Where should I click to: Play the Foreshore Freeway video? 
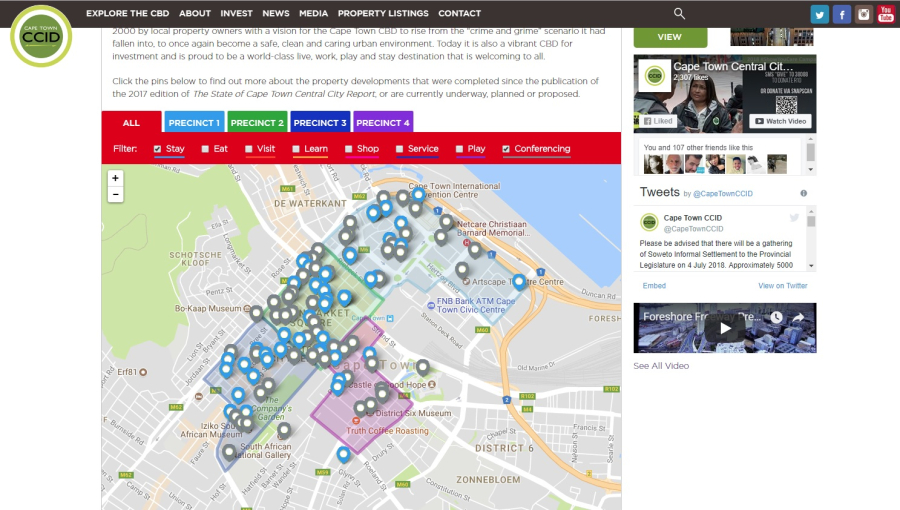[725, 328]
